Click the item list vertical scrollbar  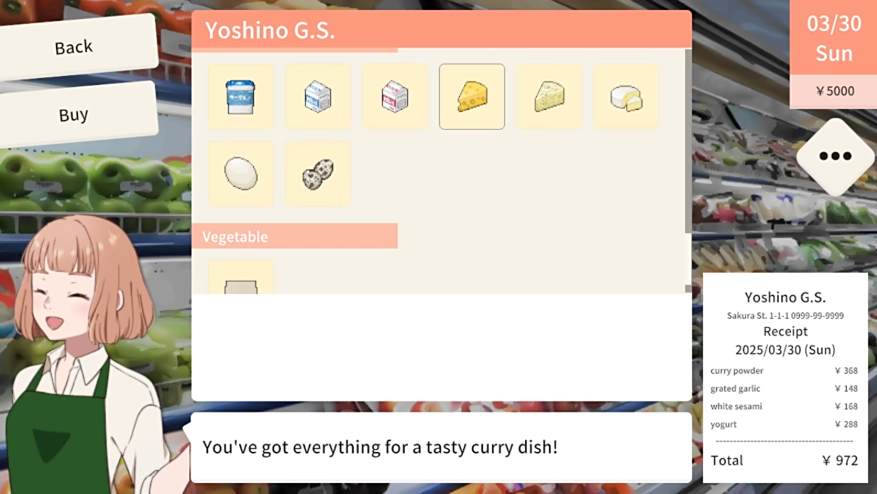[688, 141]
